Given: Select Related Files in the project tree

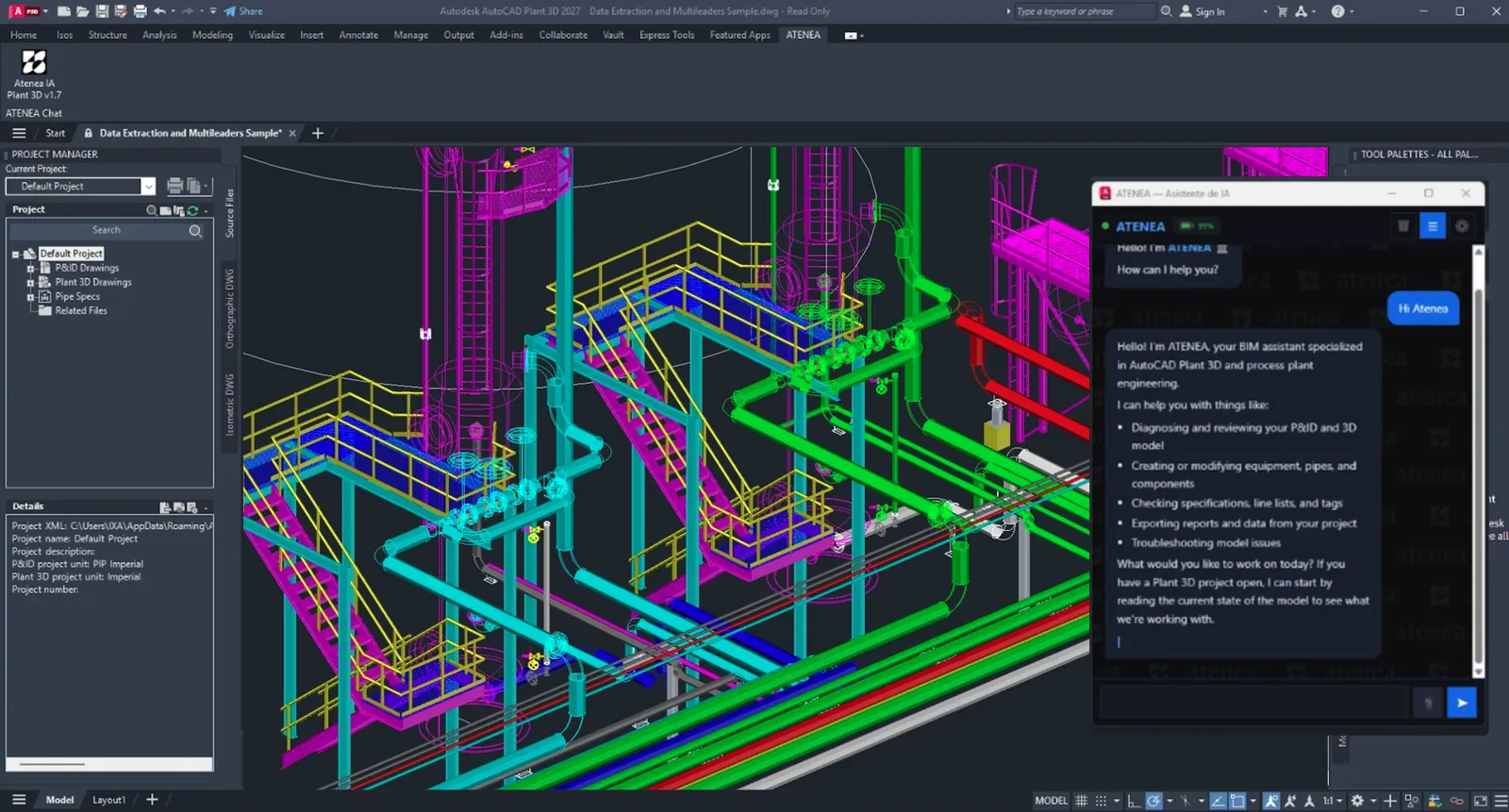Looking at the screenshot, I should (81, 311).
